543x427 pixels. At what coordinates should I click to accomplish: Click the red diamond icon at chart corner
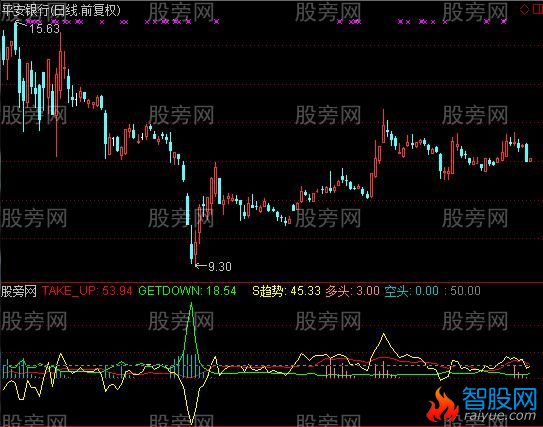[524, 10]
